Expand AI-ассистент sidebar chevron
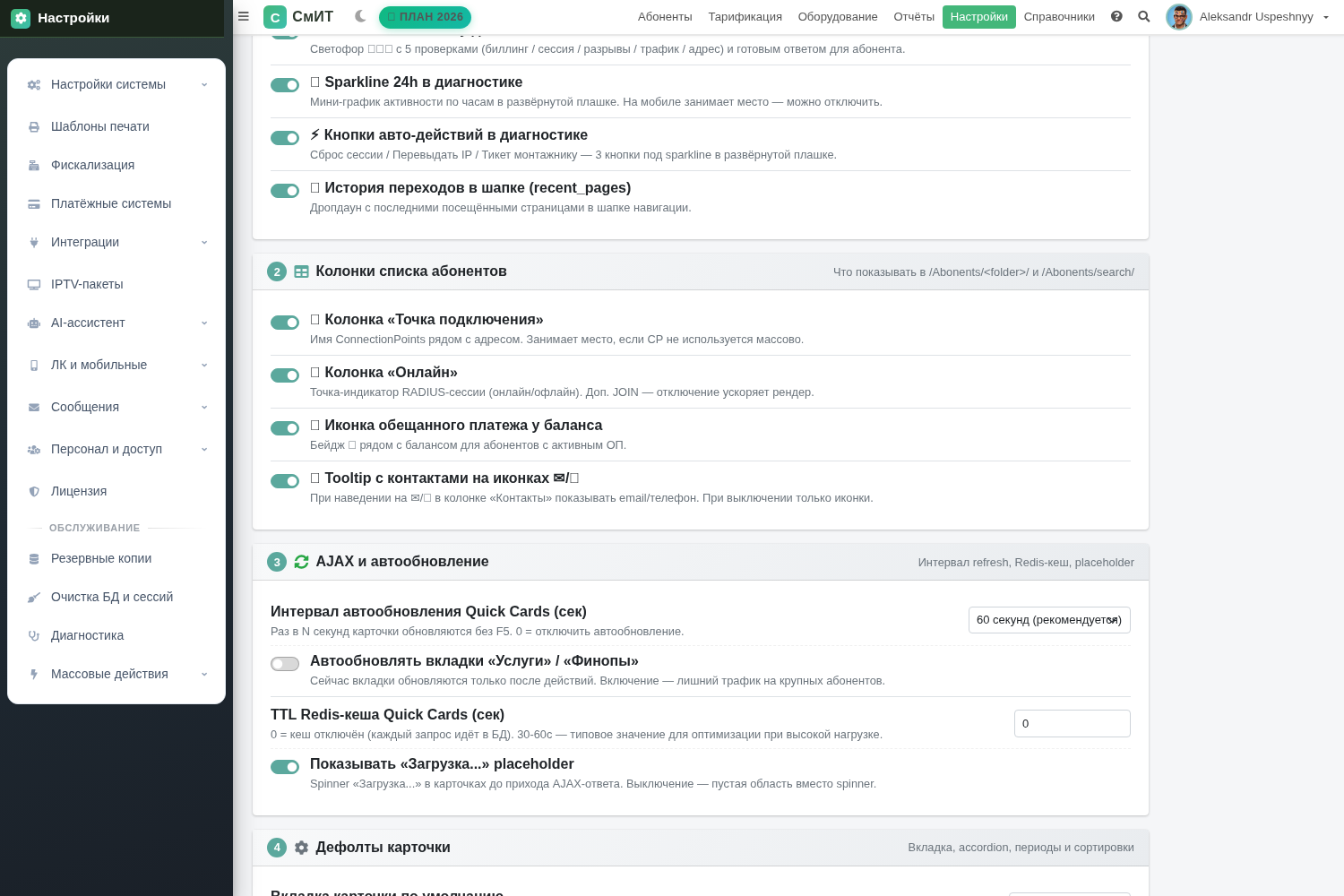Image resolution: width=1344 pixels, height=896 pixels. (x=204, y=323)
